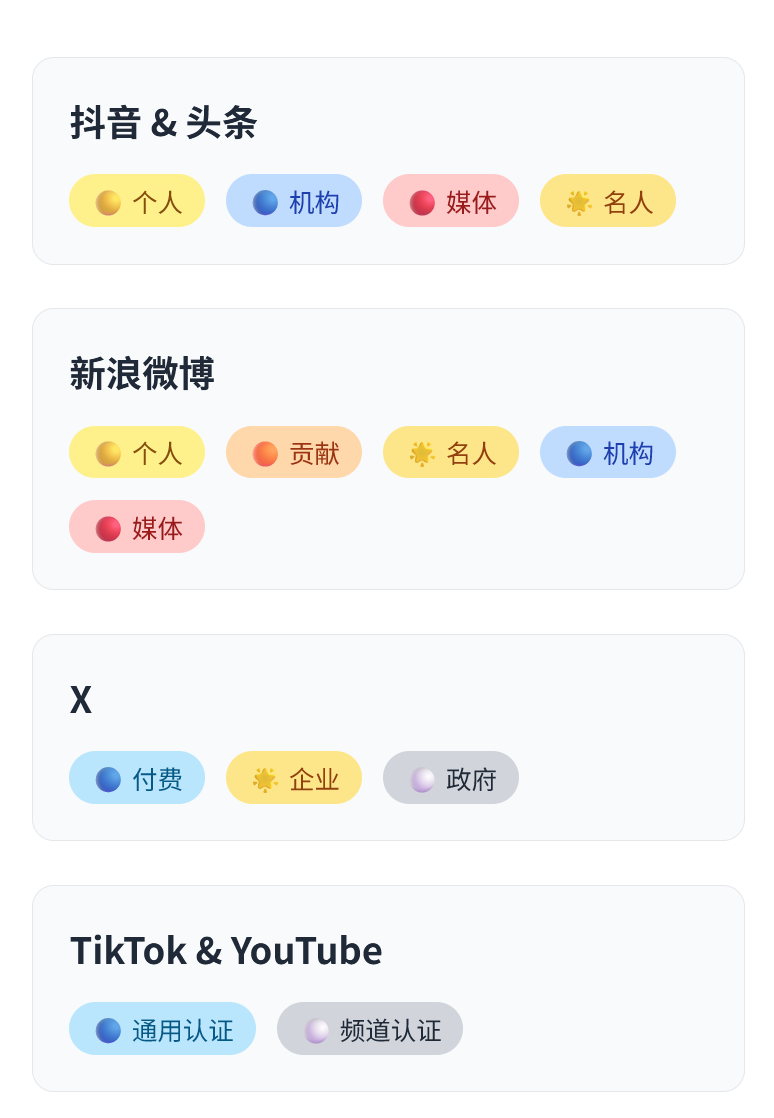Click the 通用认证 label text
The width and height of the screenshot is (774, 1118).
pyautogui.click(x=182, y=1030)
